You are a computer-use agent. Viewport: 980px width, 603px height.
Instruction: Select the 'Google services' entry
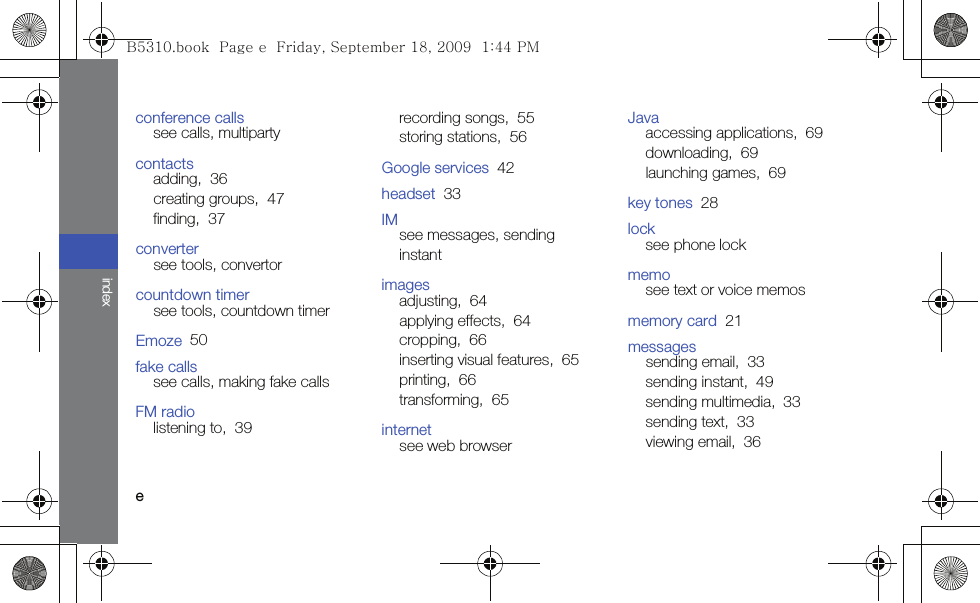pyautogui.click(x=435, y=167)
